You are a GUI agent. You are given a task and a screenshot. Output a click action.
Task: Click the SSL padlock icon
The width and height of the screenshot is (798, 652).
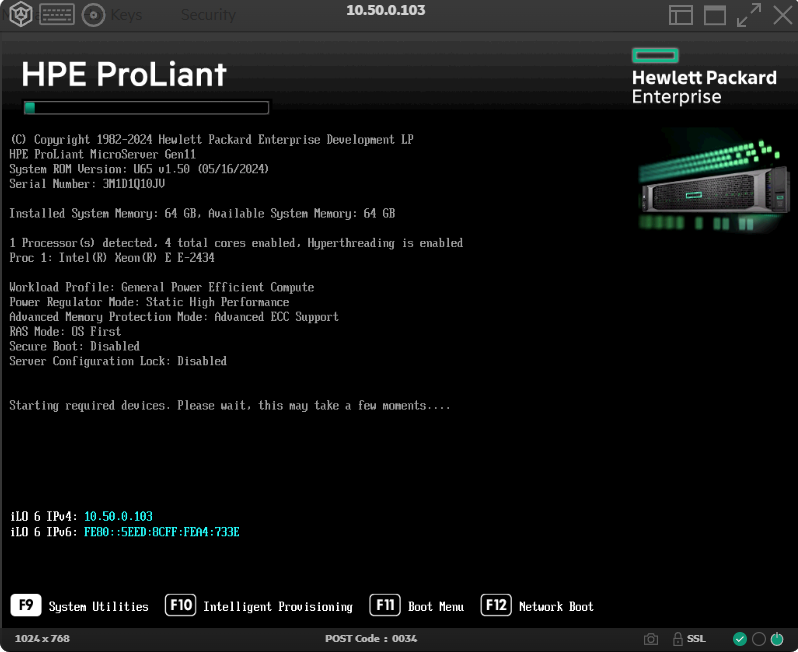[677, 639]
